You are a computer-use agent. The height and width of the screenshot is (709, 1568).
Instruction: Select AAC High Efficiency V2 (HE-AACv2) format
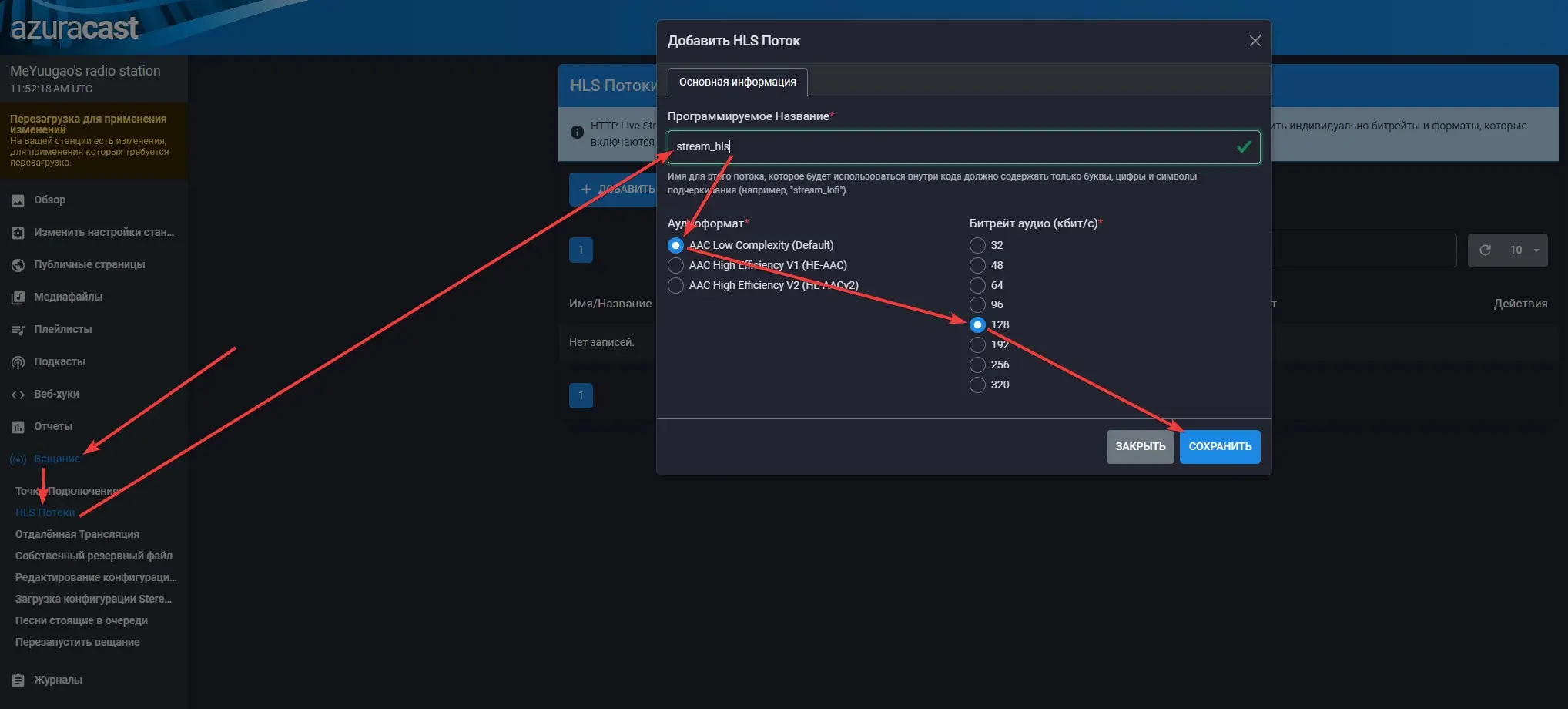coord(675,285)
